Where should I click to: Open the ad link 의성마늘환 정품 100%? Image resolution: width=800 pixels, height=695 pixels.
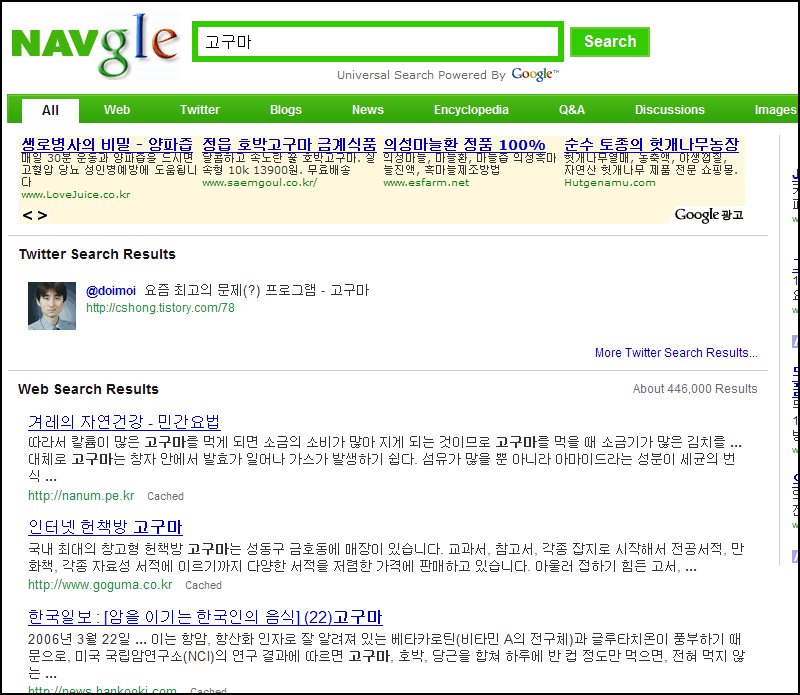pos(464,144)
